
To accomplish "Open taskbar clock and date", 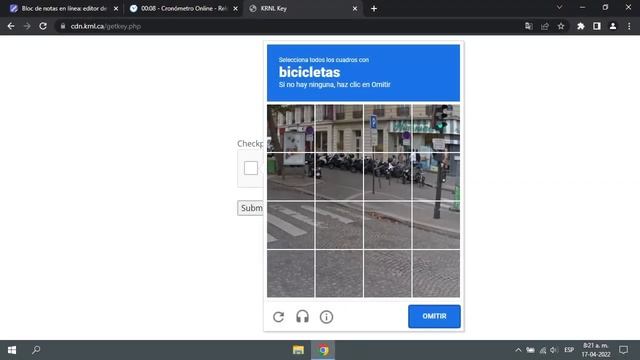I will point(596,350).
